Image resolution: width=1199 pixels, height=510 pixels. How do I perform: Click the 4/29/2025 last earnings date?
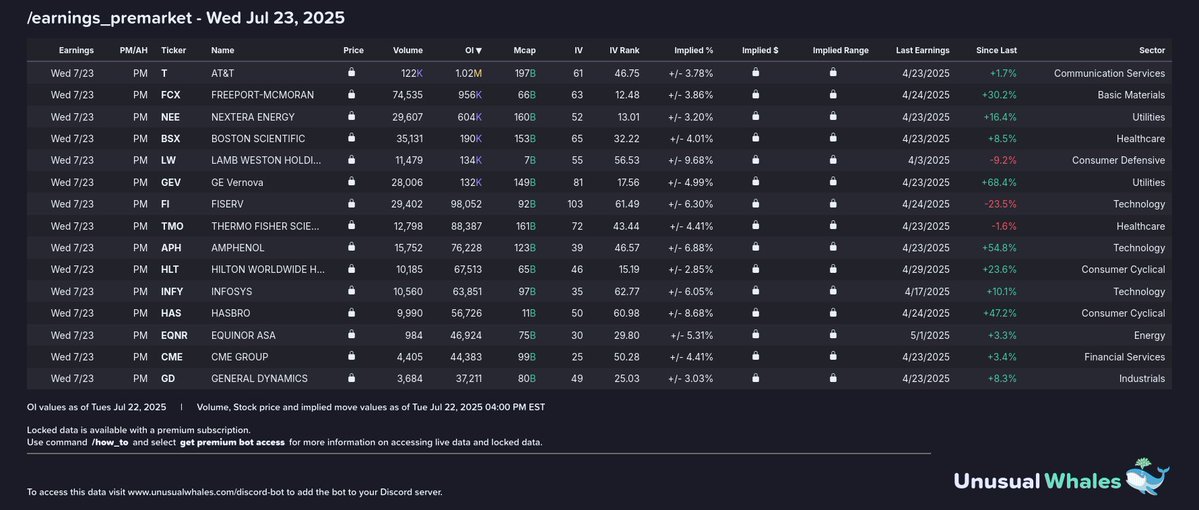927,269
